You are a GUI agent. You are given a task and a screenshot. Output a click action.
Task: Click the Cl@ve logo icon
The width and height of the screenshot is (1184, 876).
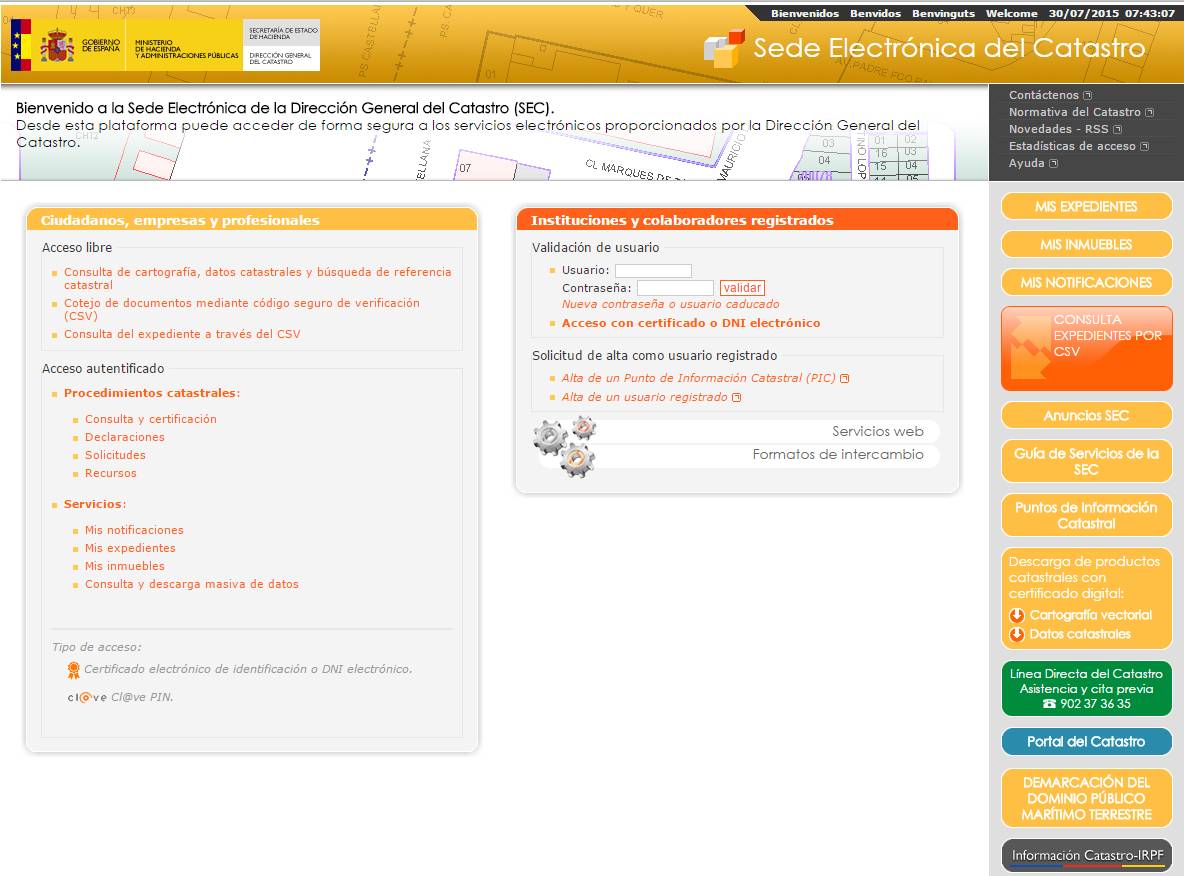[88, 698]
